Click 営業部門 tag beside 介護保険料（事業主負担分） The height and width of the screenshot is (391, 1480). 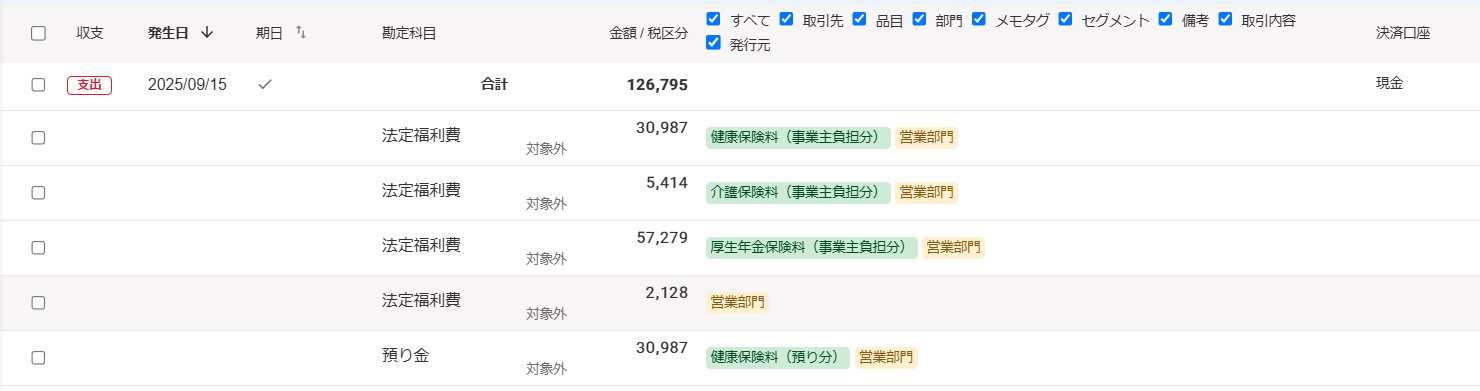point(926,193)
